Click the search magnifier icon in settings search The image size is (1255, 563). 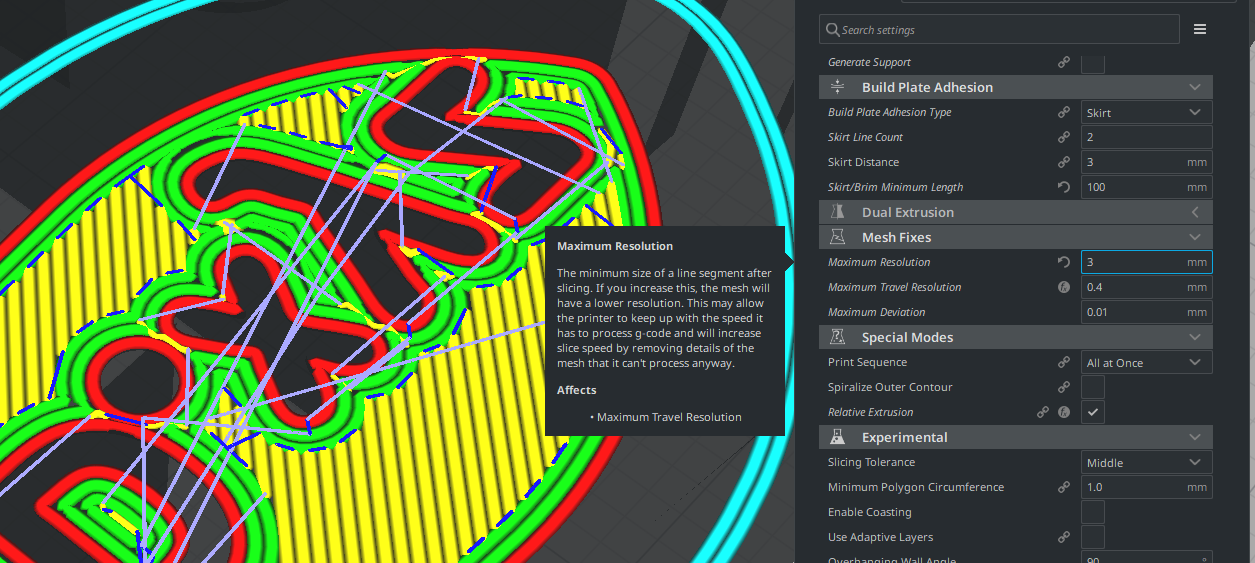832,30
